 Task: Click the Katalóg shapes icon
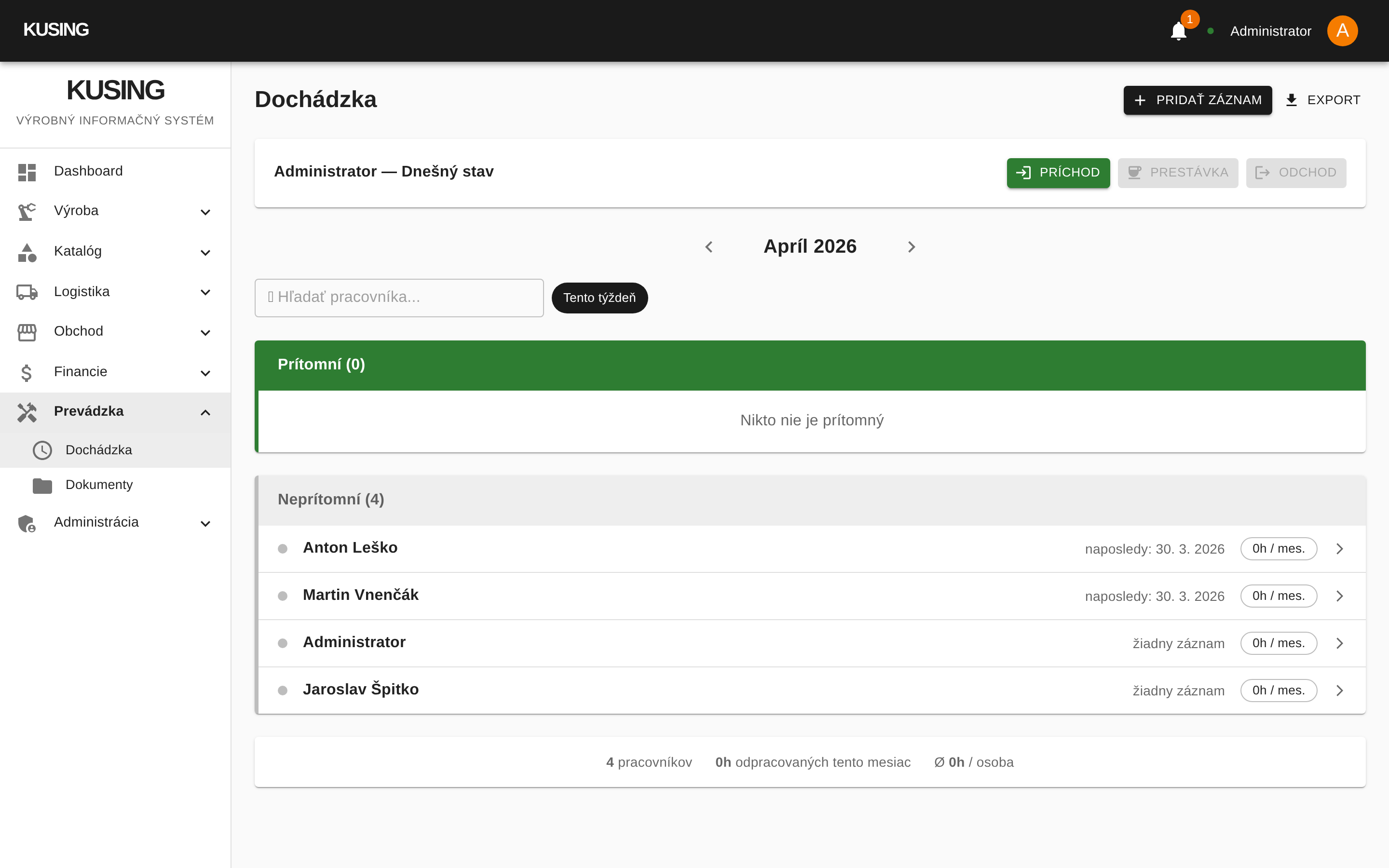click(27, 252)
